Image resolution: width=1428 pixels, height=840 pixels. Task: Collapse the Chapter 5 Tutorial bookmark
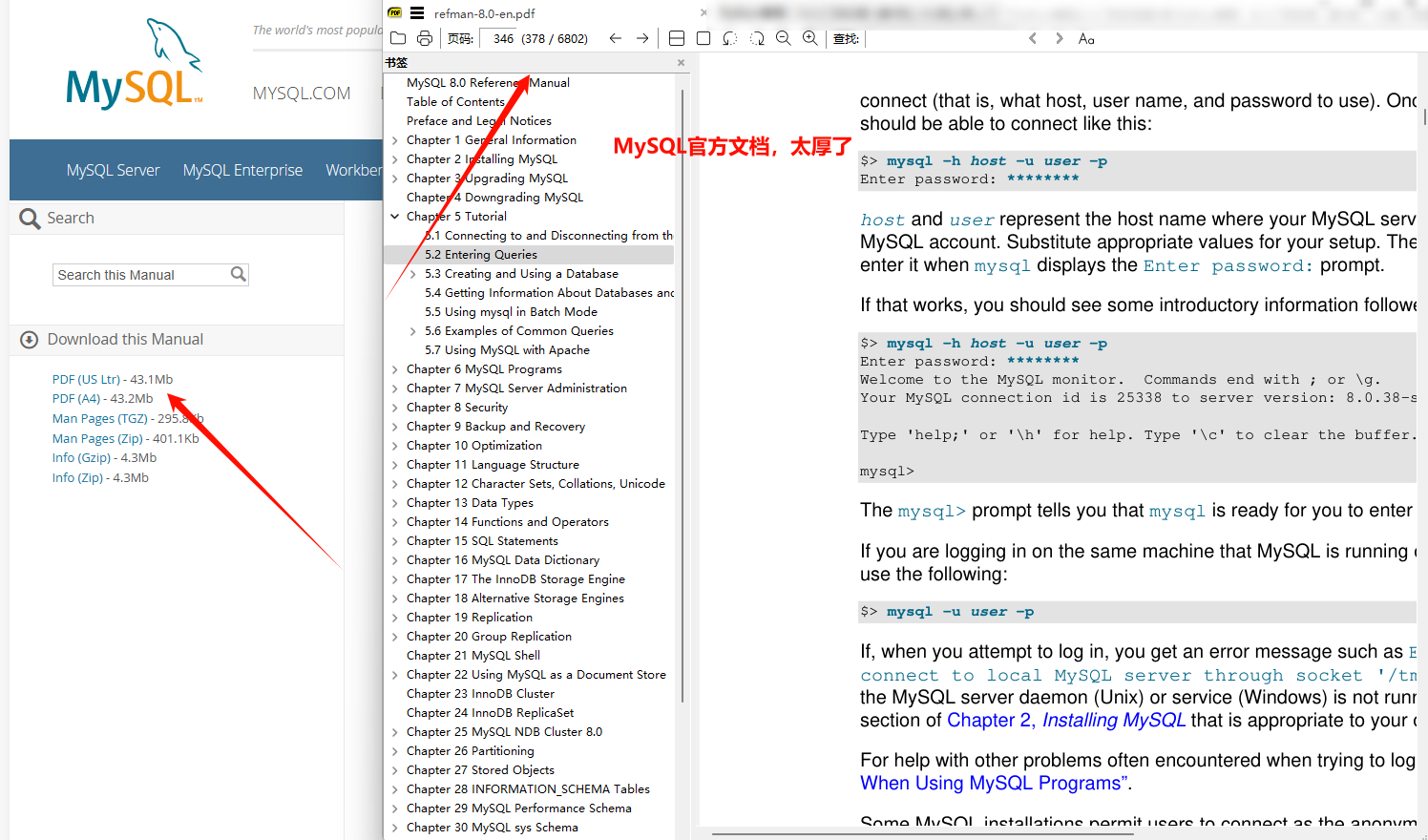pyautogui.click(x=395, y=217)
